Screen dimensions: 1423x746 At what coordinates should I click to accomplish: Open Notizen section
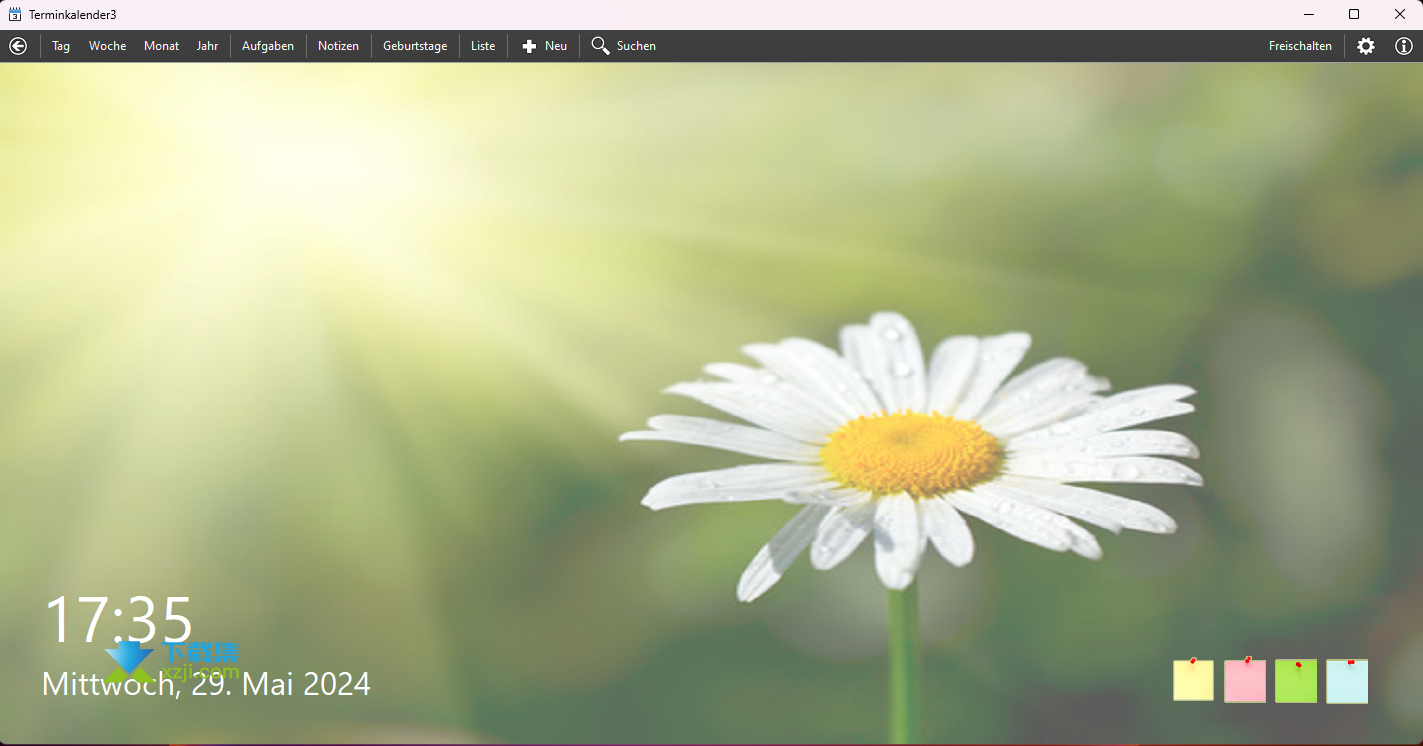[338, 46]
